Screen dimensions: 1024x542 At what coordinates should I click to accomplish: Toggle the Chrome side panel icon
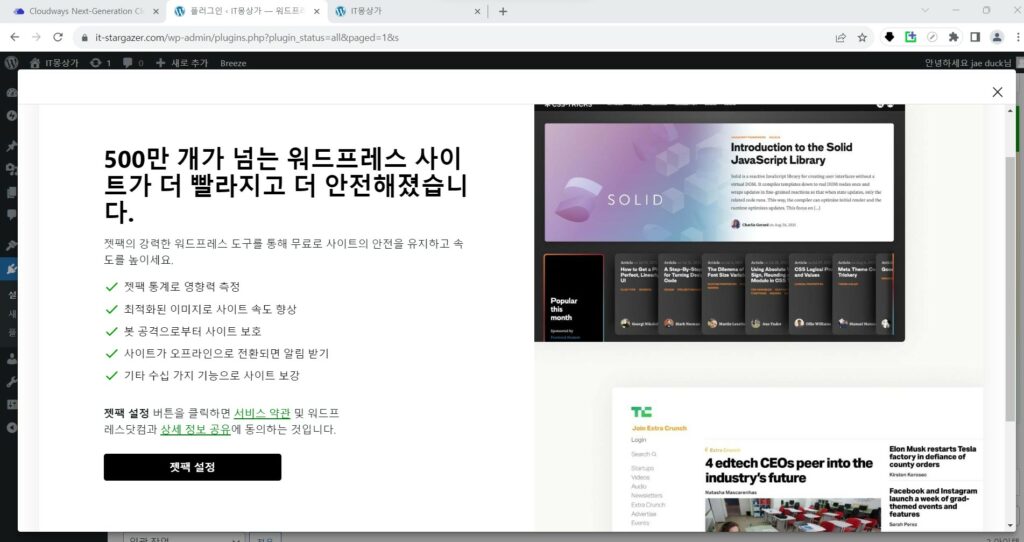click(x=975, y=37)
